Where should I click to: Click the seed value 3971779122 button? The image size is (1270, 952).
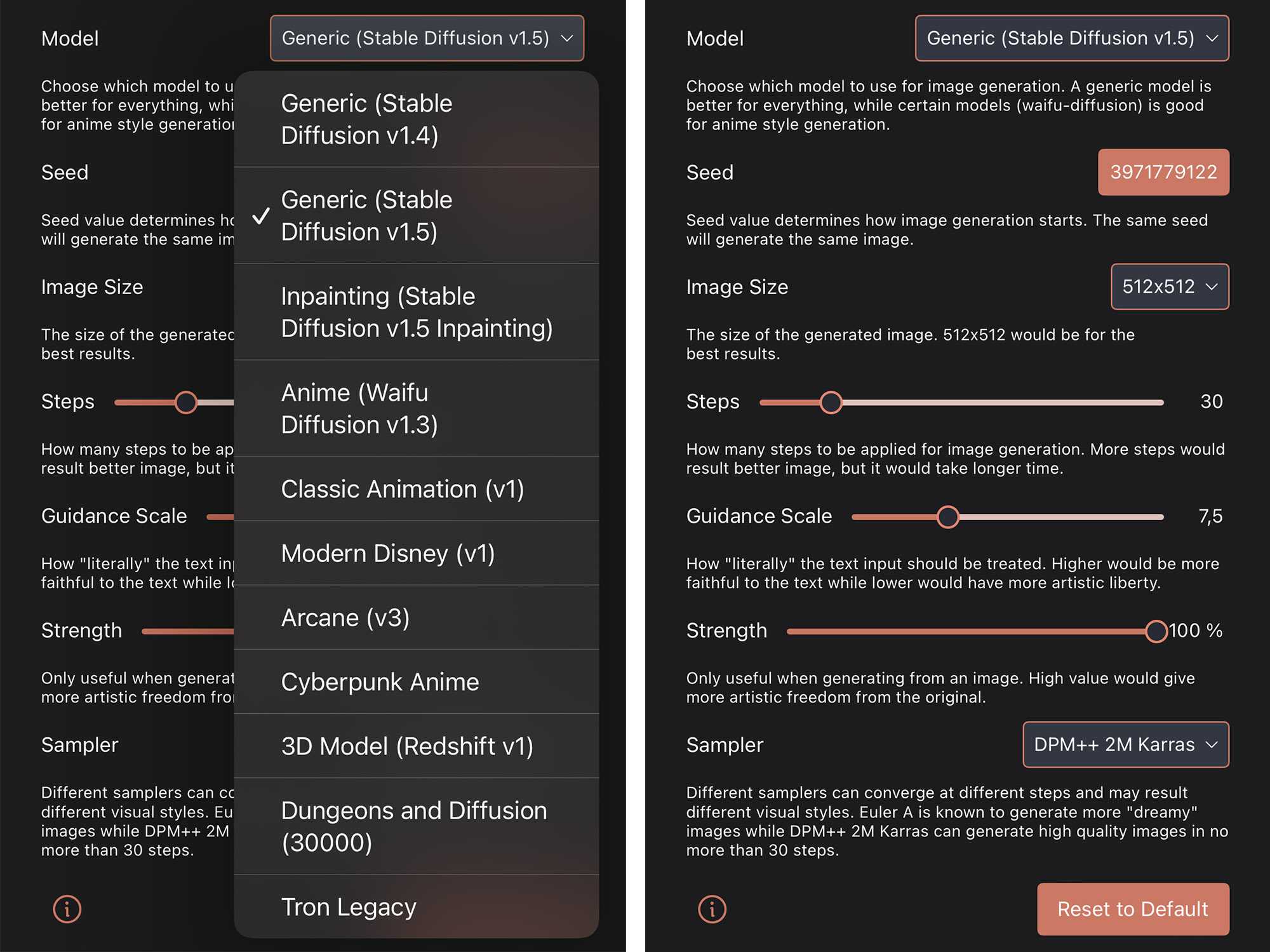[1163, 172]
